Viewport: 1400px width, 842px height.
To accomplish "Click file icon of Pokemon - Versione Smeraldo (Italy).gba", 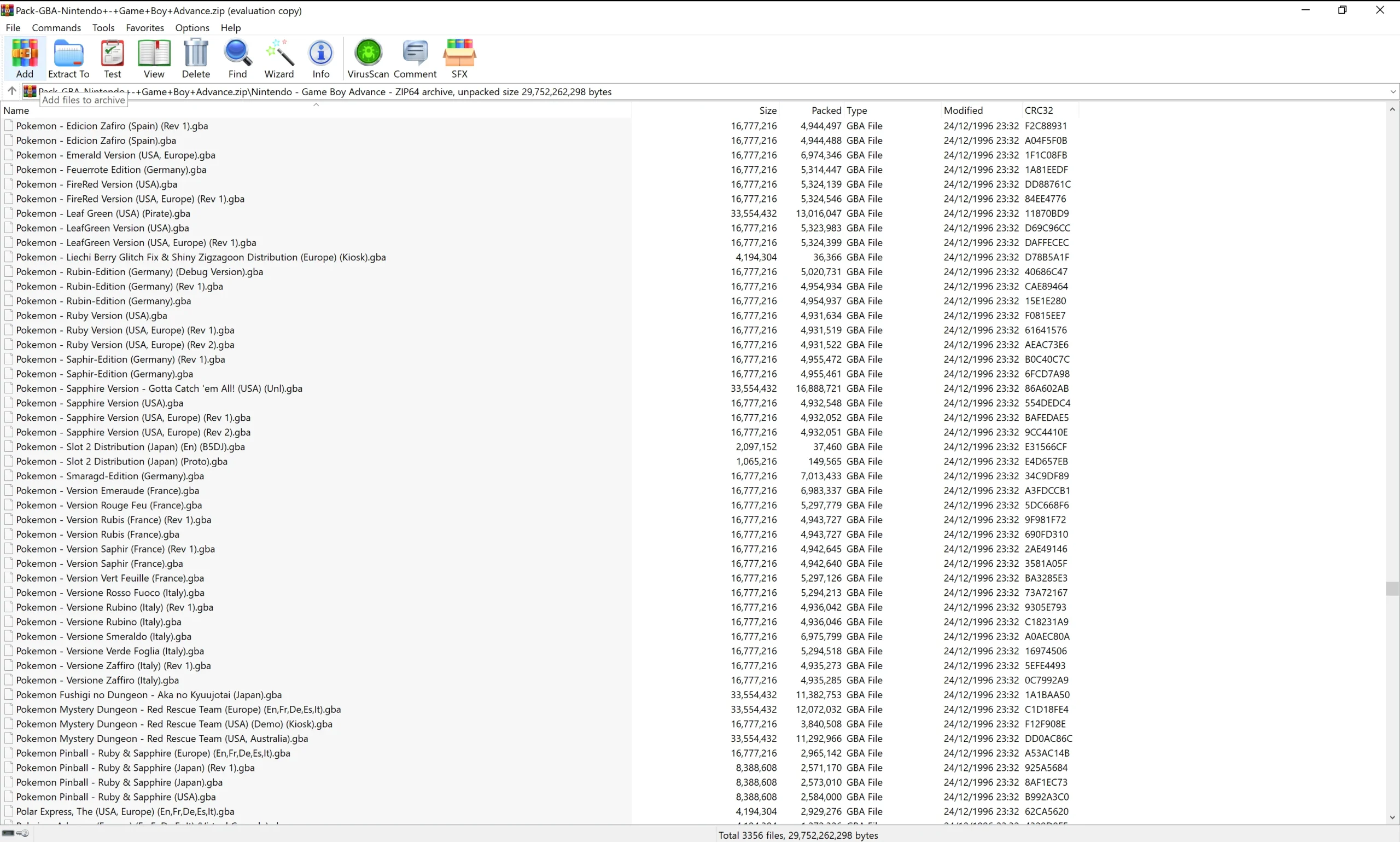I will 9,636.
